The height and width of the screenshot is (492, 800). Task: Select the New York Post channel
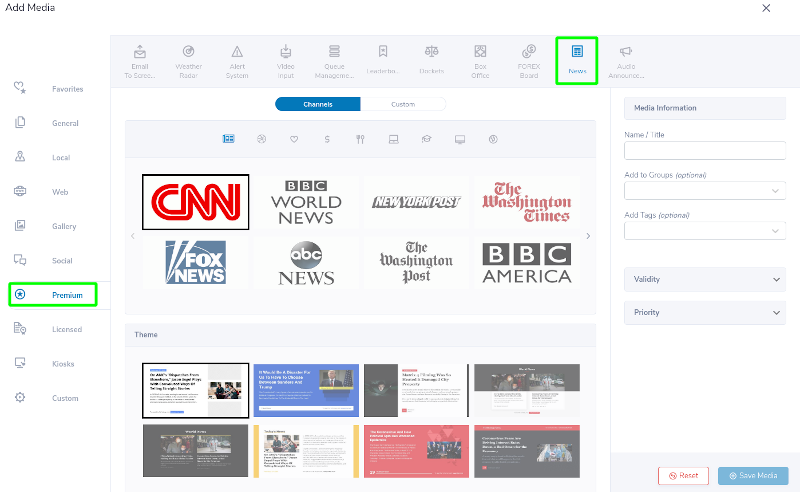click(416, 202)
